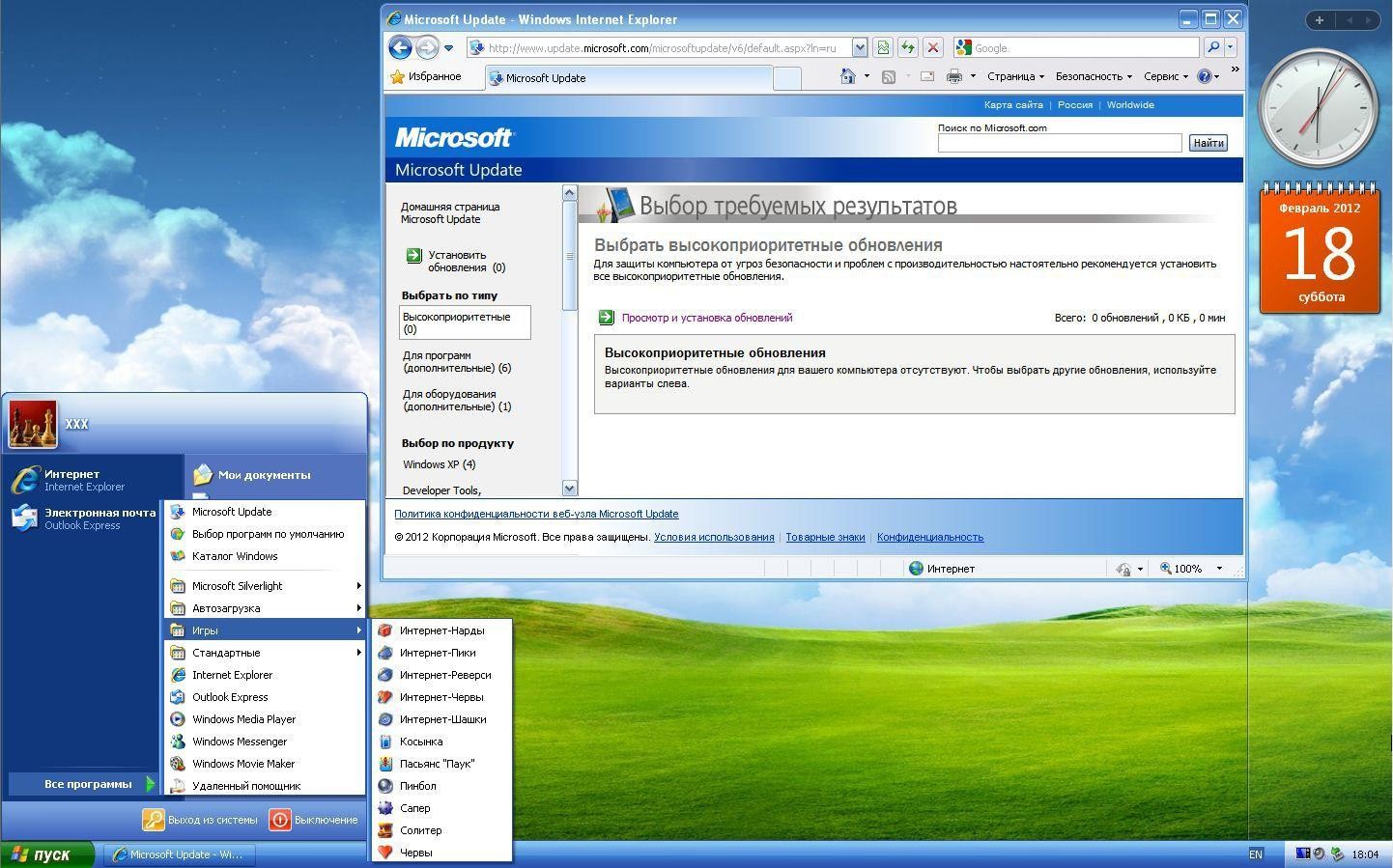Expand the Безопасность menu dropdown
1393x868 pixels.
pos(1094,76)
